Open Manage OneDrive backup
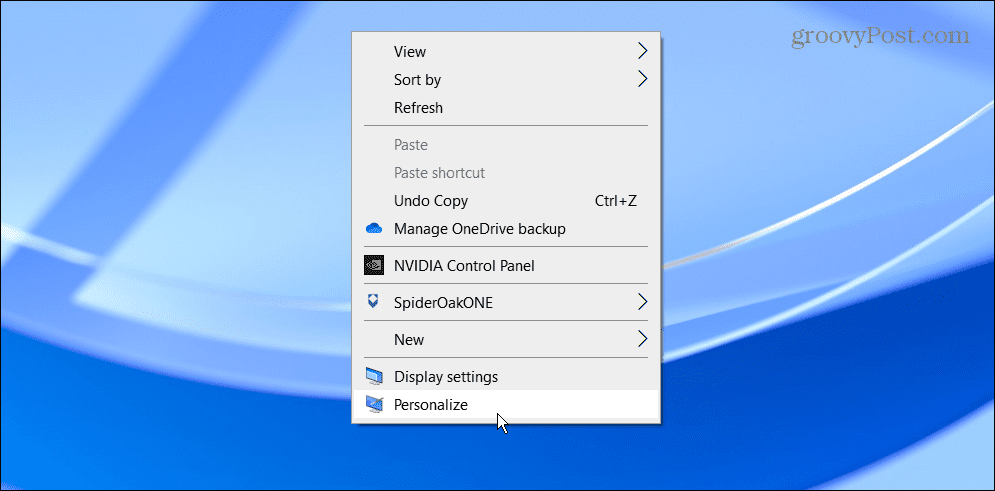The height and width of the screenshot is (491, 995). point(506,228)
